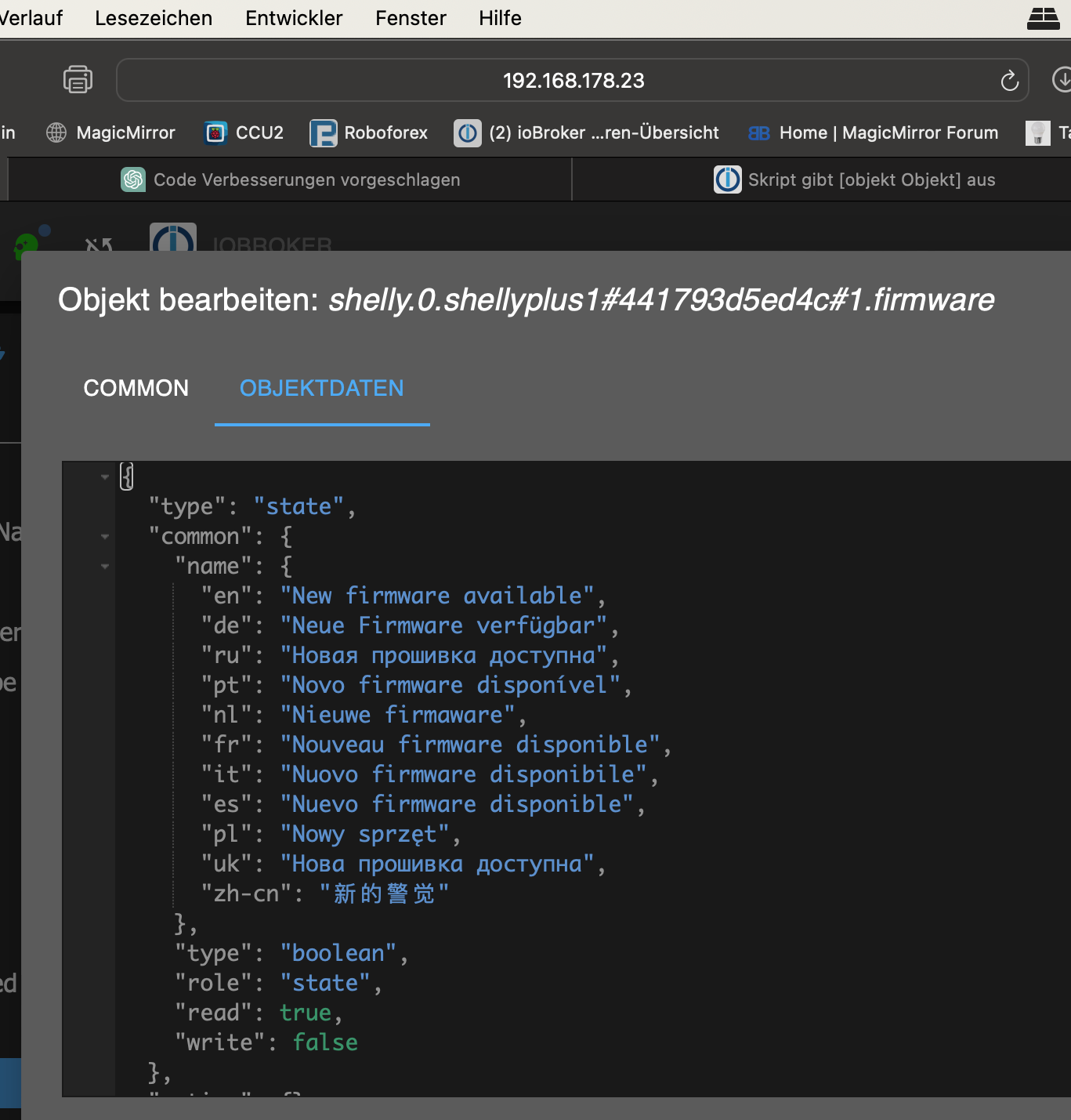Open the Entwickler menu
The image size is (1071, 1120).
tap(294, 18)
